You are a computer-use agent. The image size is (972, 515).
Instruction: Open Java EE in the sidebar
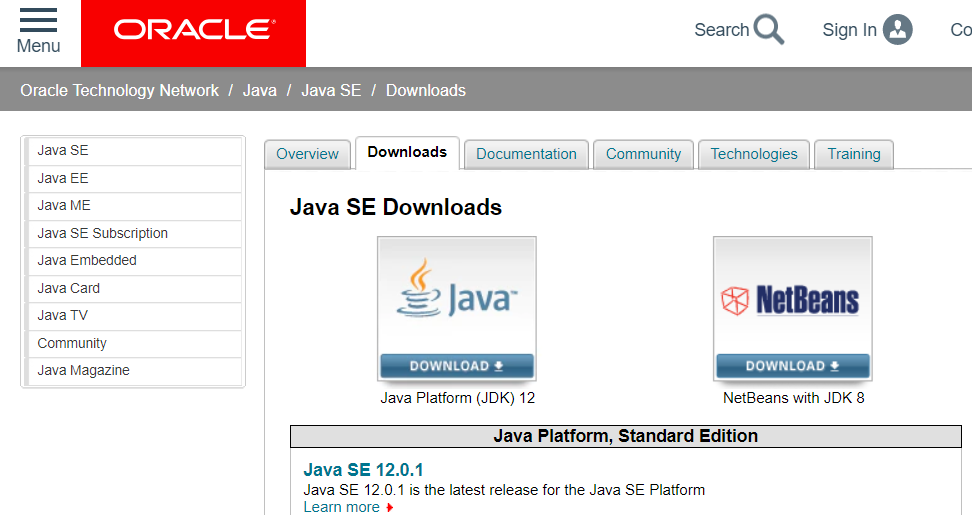(133, 178)
